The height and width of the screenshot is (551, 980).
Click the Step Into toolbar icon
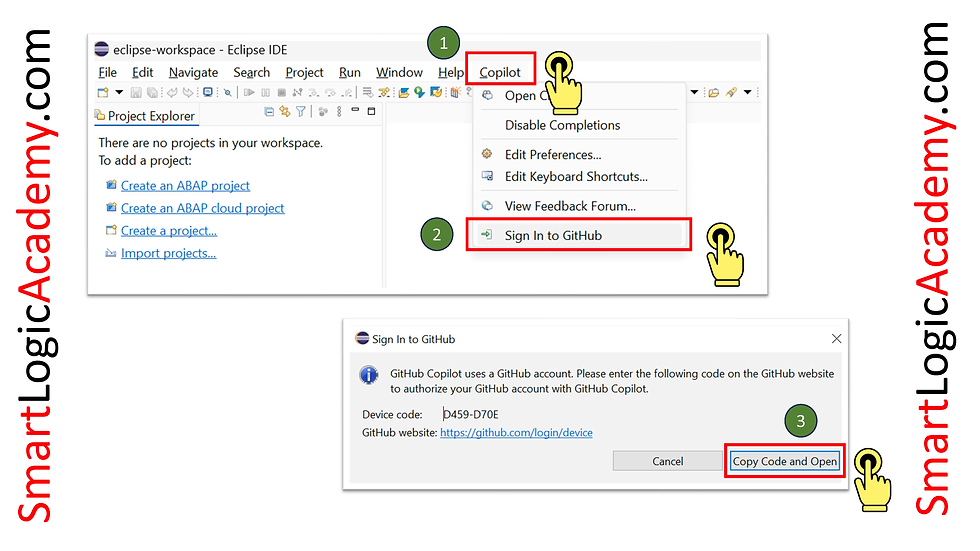coord(314,92)
